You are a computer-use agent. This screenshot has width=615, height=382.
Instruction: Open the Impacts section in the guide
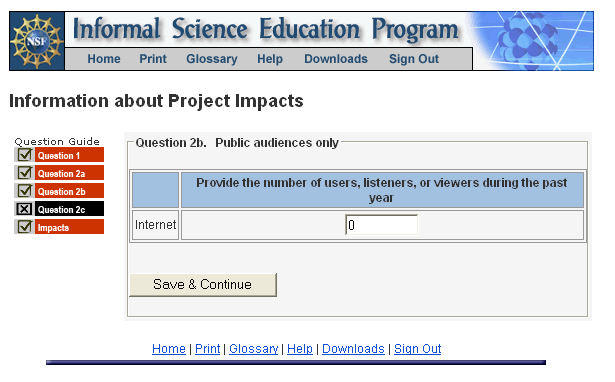tap(69, 227)
